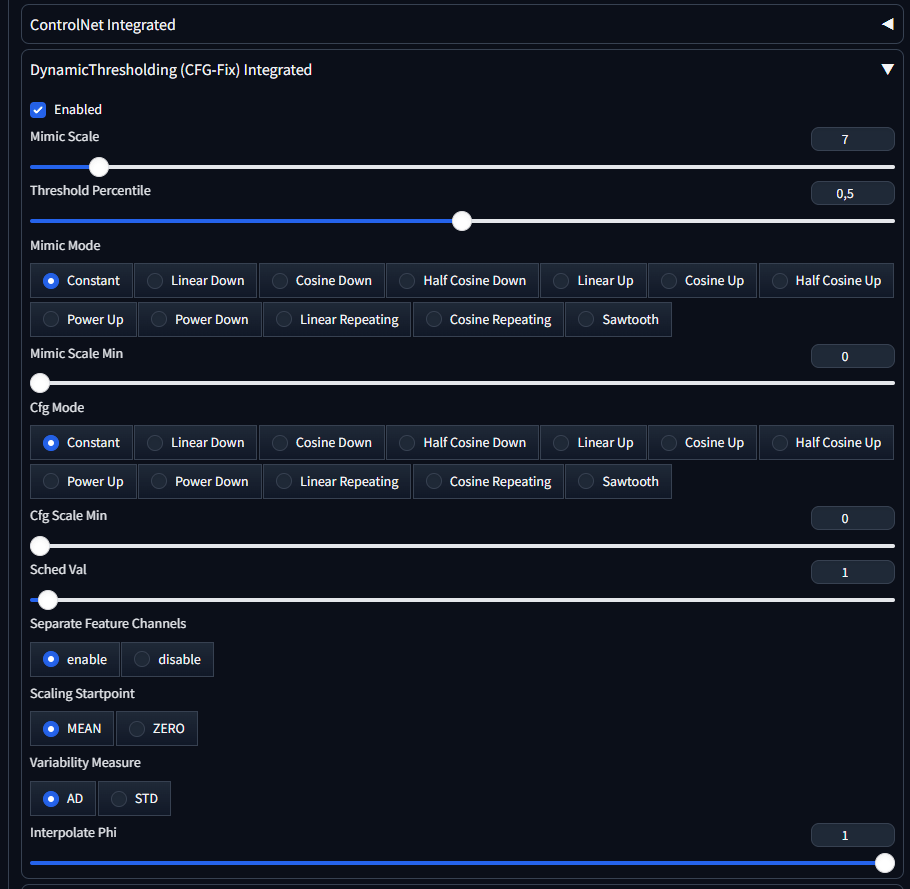Image resolution: width=910 pixels, height=889 pixels.
Task: Select Linear Down under Mimic Mode
Action: coord(196,281)
